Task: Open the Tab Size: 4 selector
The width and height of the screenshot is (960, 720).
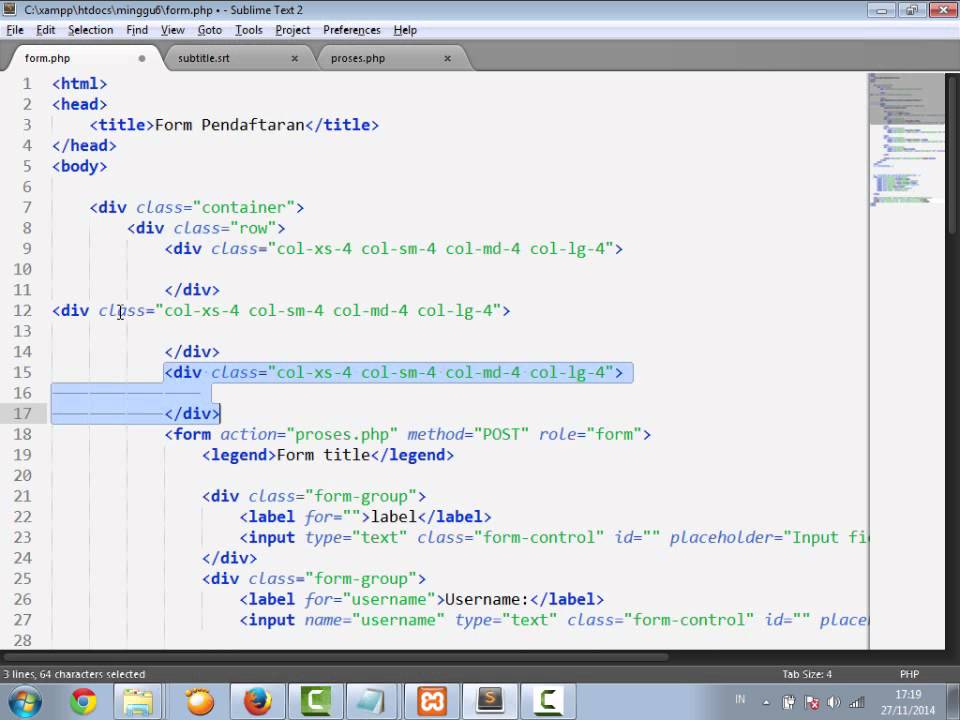Action: click(807, 674)
